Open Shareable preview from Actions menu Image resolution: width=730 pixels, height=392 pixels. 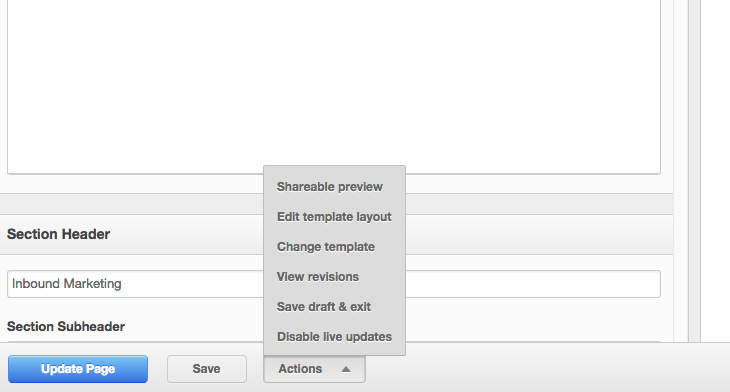click(330, 187)
